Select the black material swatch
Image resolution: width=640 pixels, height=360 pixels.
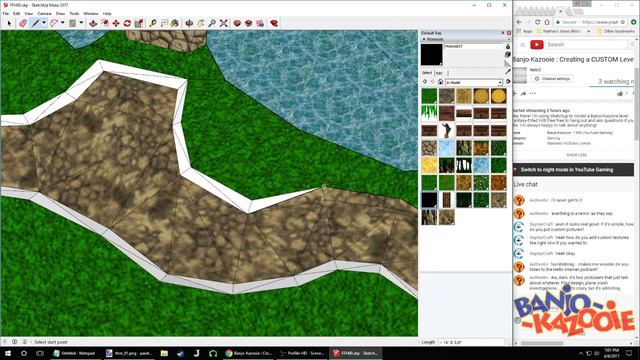pos(429,200)
